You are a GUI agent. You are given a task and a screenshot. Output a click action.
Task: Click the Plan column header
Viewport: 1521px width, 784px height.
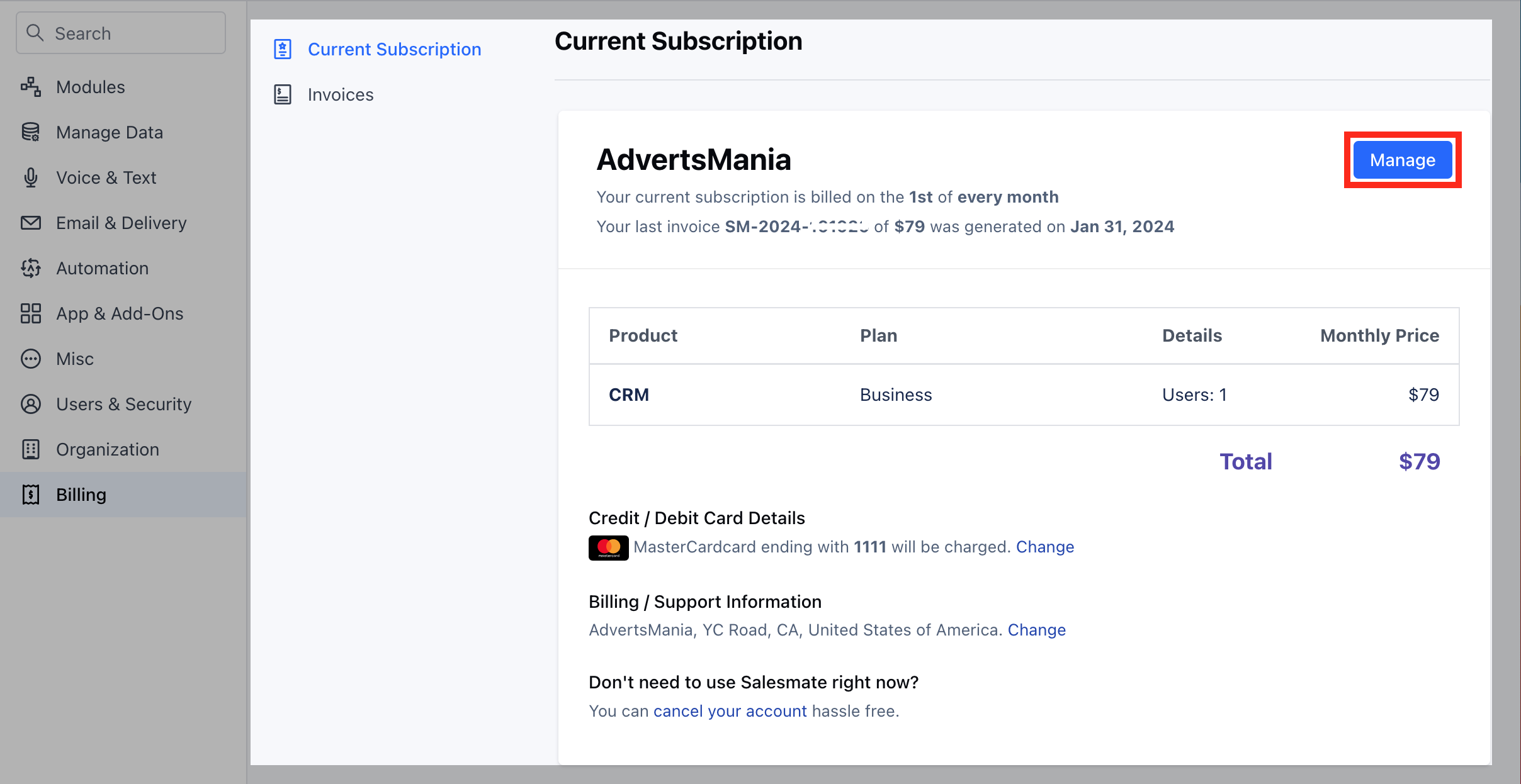pyautogui.click(x=878, y=335)
